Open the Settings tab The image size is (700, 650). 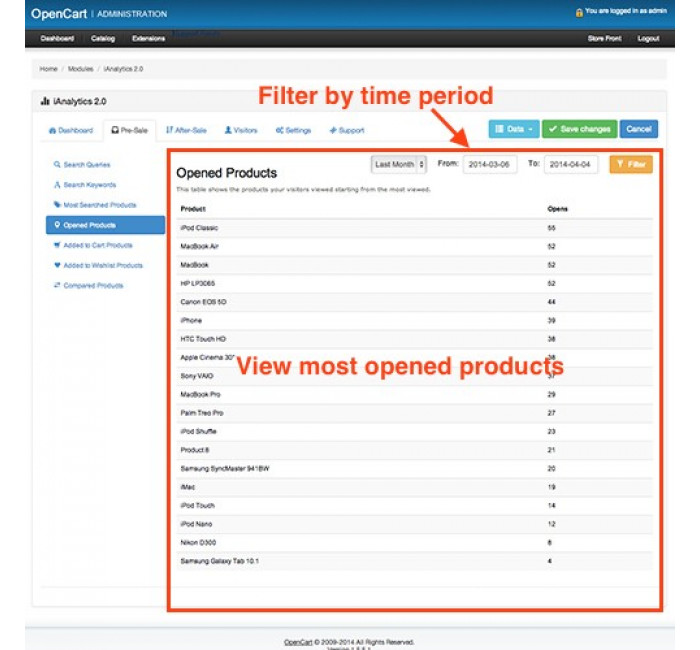(x=293, y=130)
